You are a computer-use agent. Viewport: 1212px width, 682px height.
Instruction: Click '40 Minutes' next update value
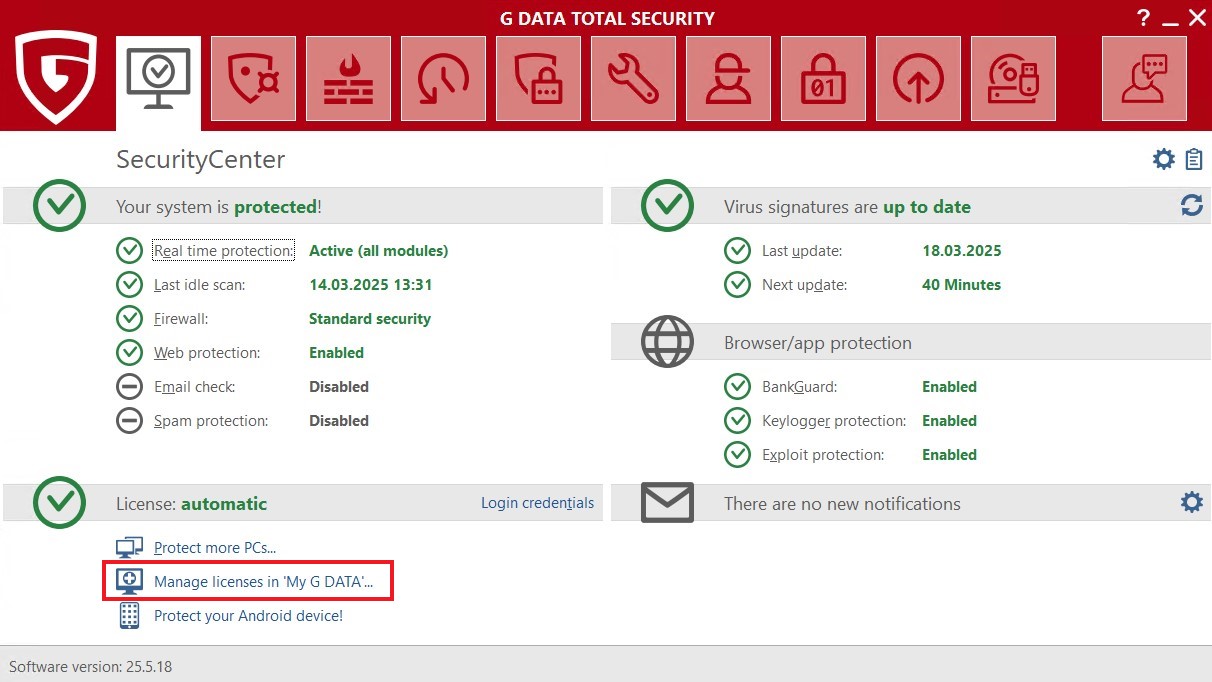click(961, 285)
